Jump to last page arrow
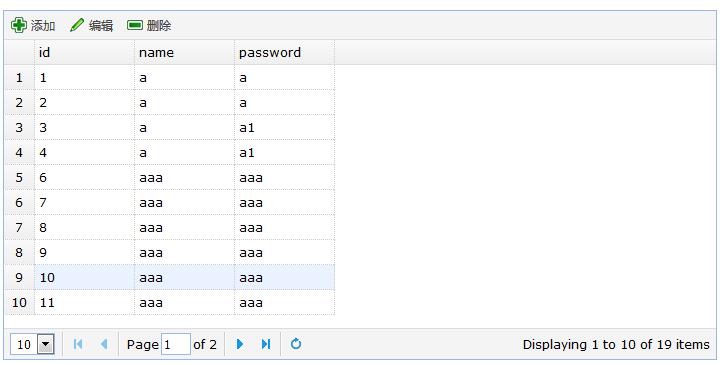The image size is (724, 365). (x=266, y=344)
